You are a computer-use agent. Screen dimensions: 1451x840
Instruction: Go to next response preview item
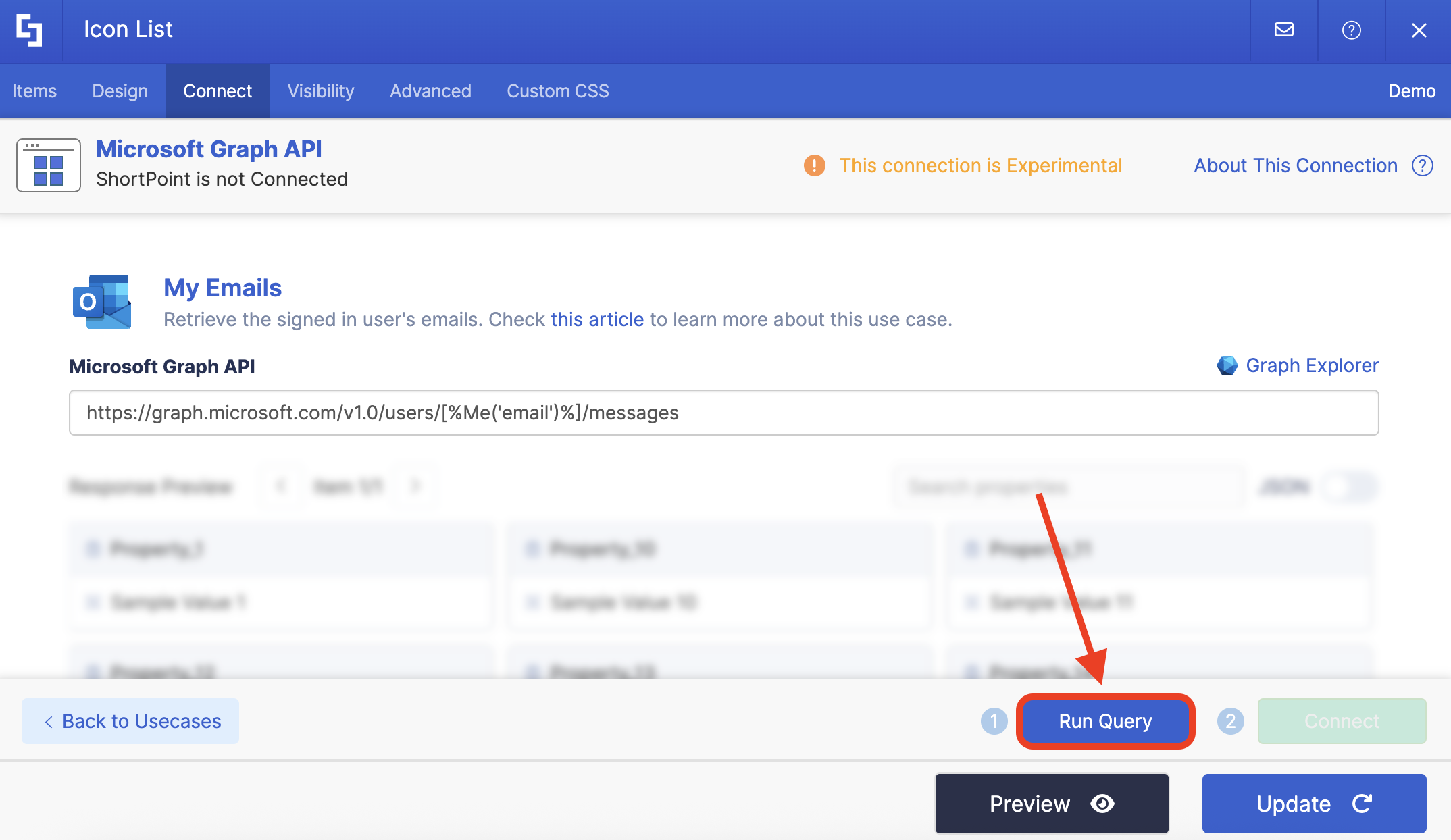pos(415,485)
